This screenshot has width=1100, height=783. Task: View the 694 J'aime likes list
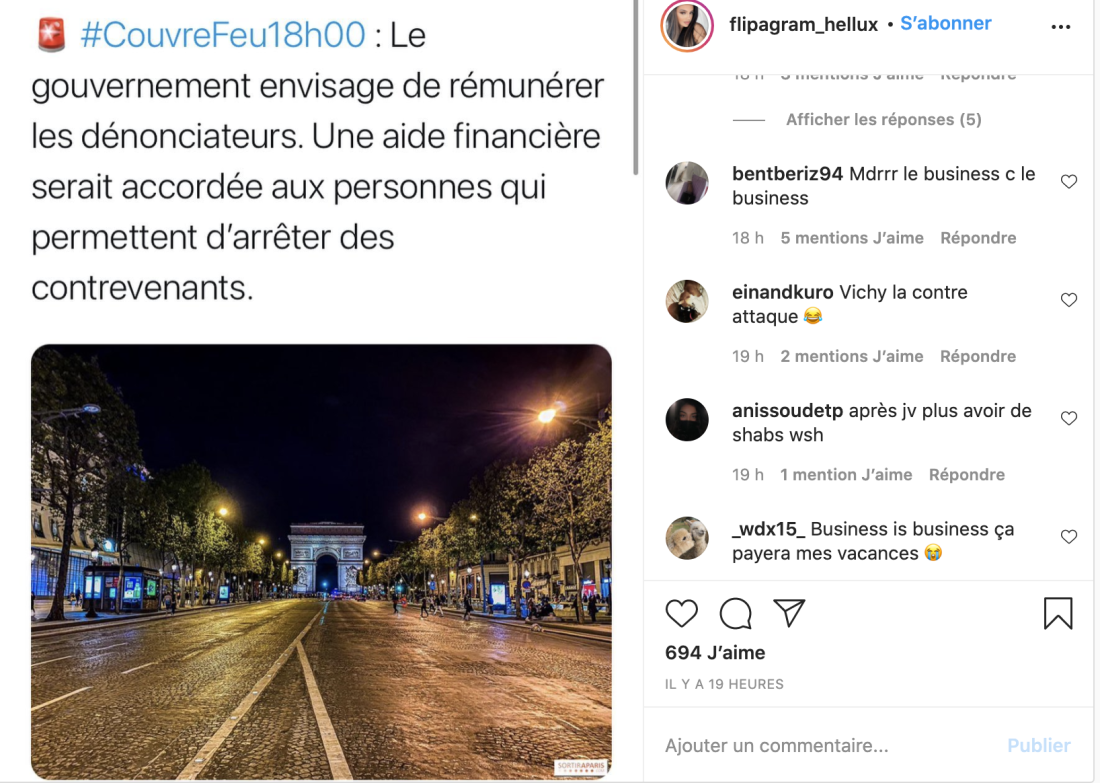[715, 652]
